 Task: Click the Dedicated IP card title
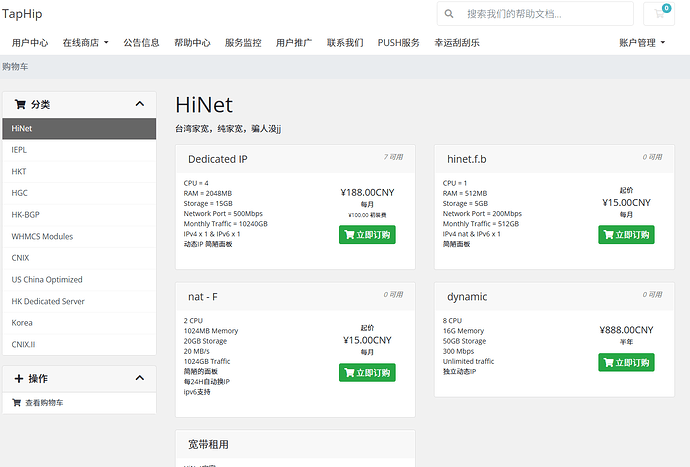(218, 159)
